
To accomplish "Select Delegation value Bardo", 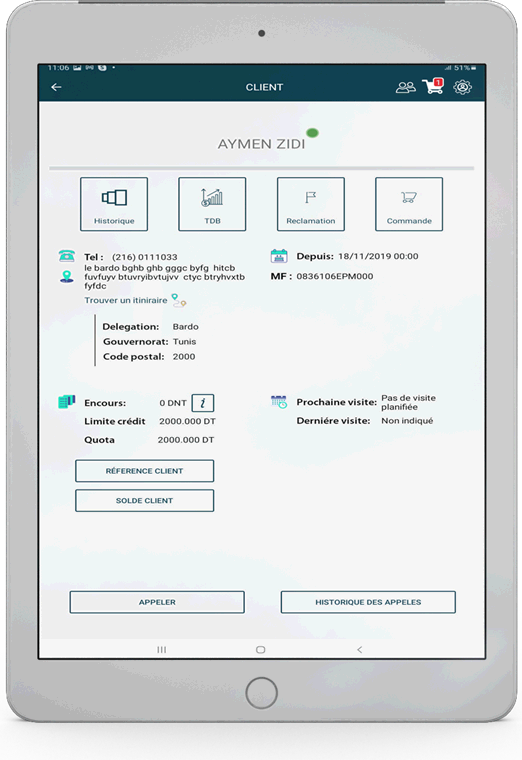I will point(185,327).
